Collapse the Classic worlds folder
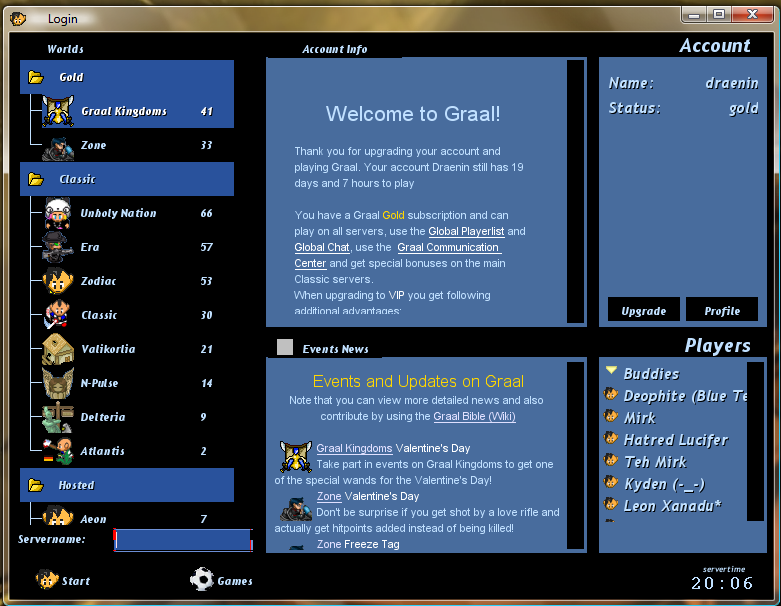The image size is (781, 606). (x=36, y=179)
